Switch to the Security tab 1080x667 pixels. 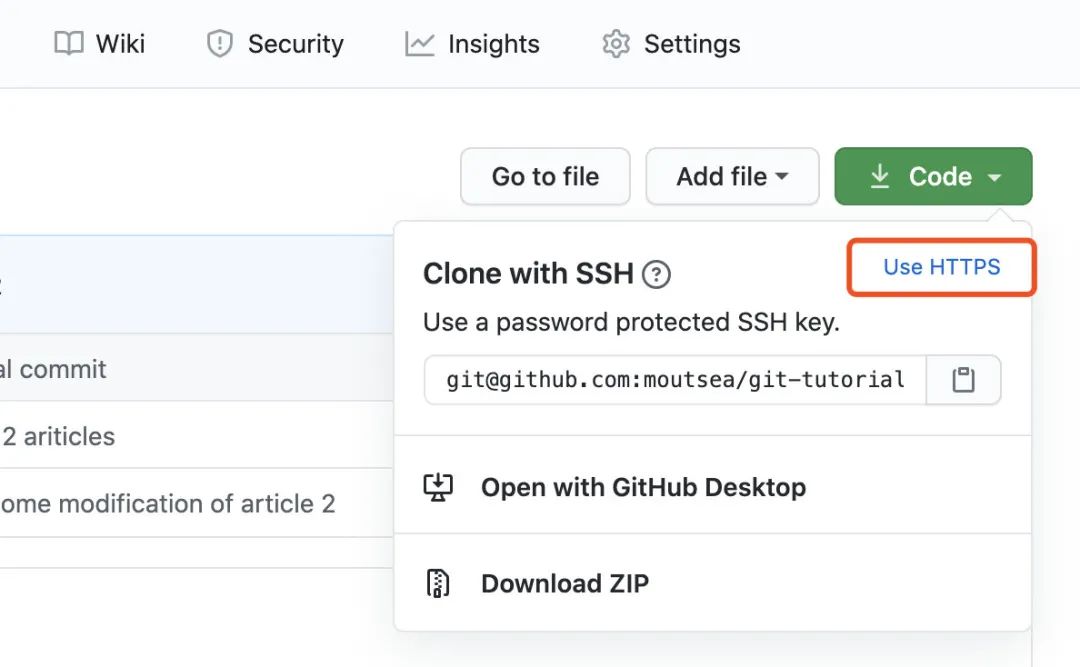point(295,44)
